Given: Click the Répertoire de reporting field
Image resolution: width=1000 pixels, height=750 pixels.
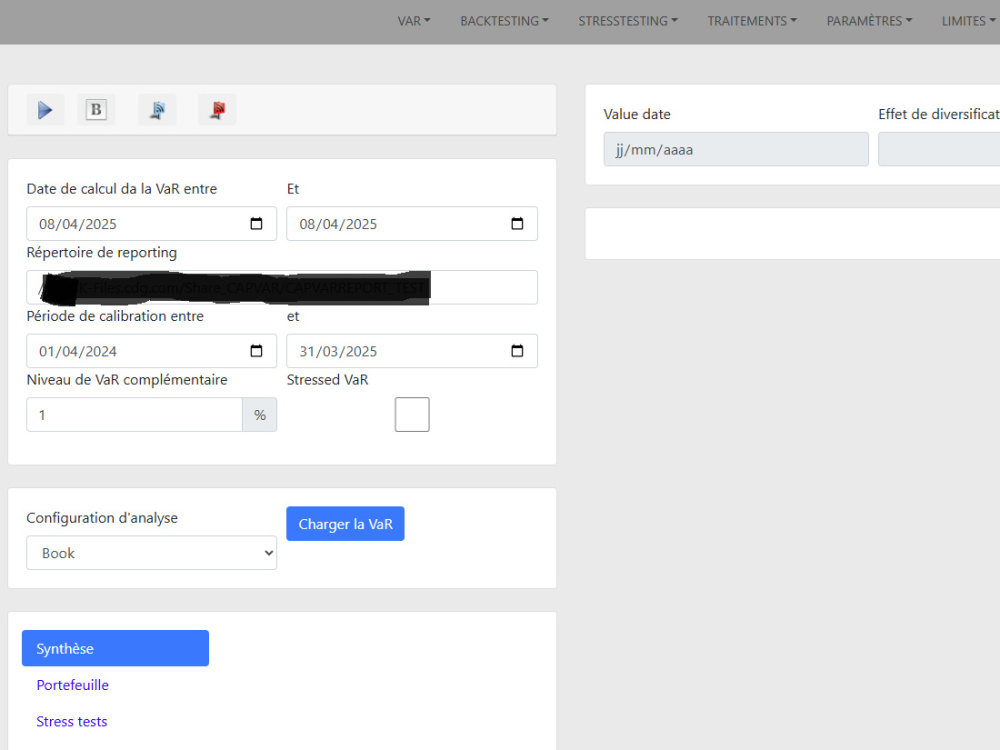Looking at the screenshot, I should tap(282, 288).
